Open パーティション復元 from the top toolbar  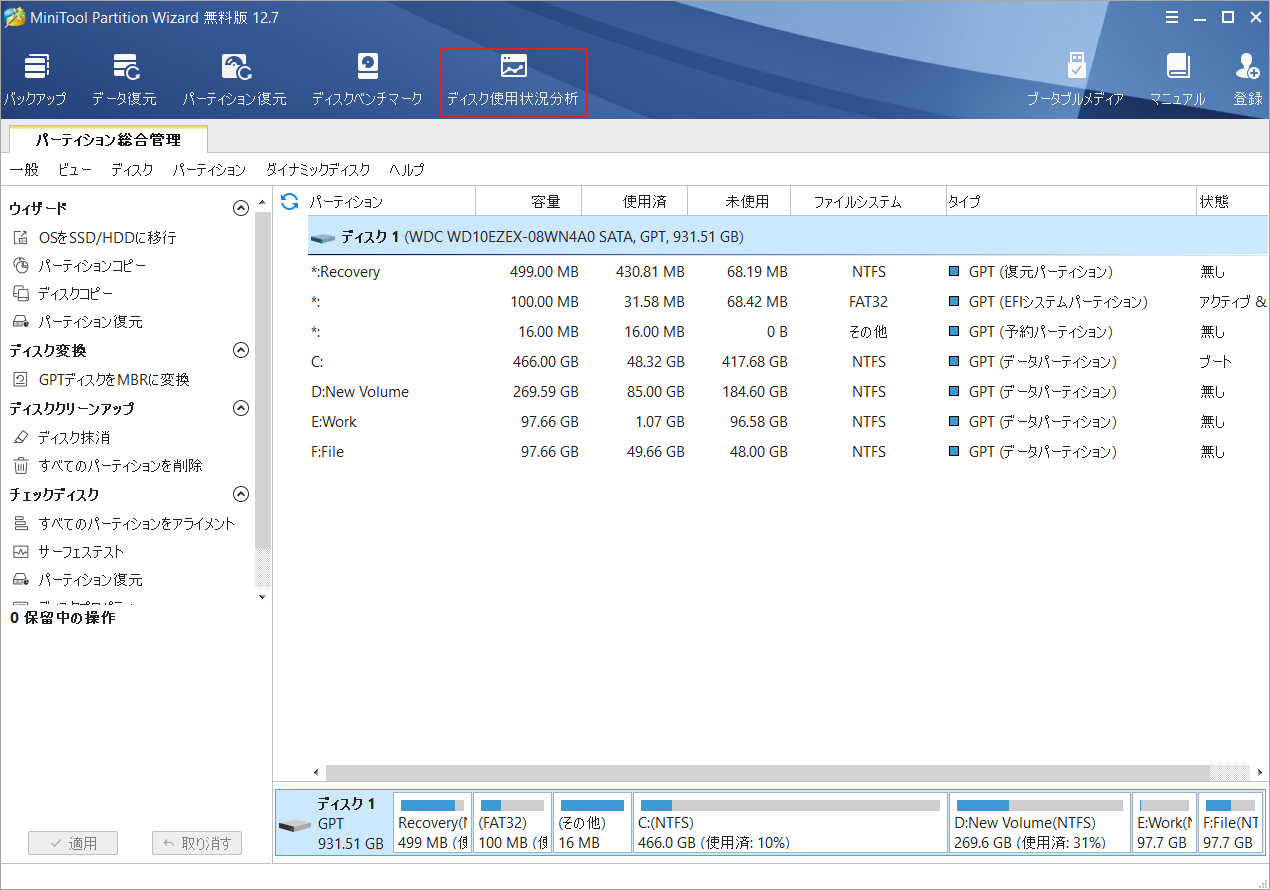coord(235,78)
